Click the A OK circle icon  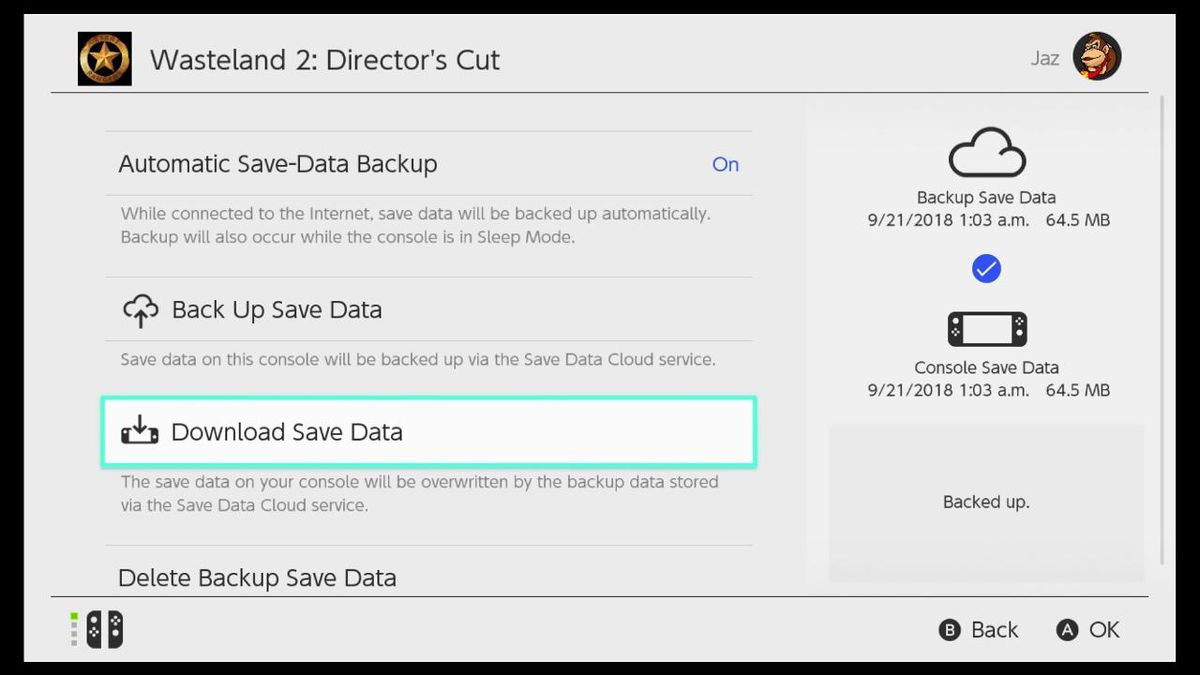click(x=1066, y=630)
